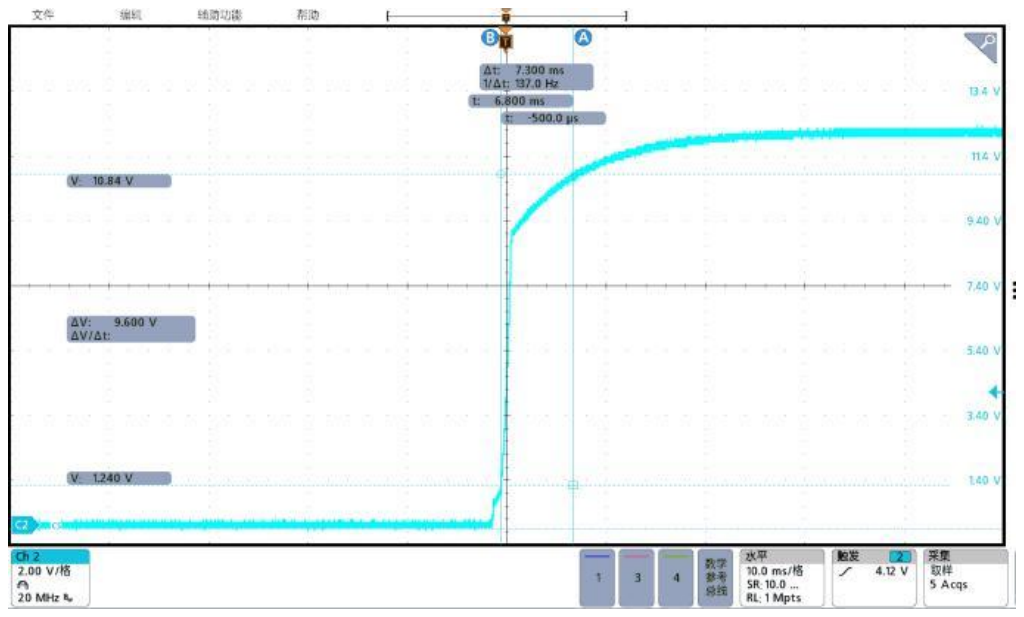This screenshot has width=1024, height=617.
Task: Select cursor B marker
Action: (x=489, y=38)
